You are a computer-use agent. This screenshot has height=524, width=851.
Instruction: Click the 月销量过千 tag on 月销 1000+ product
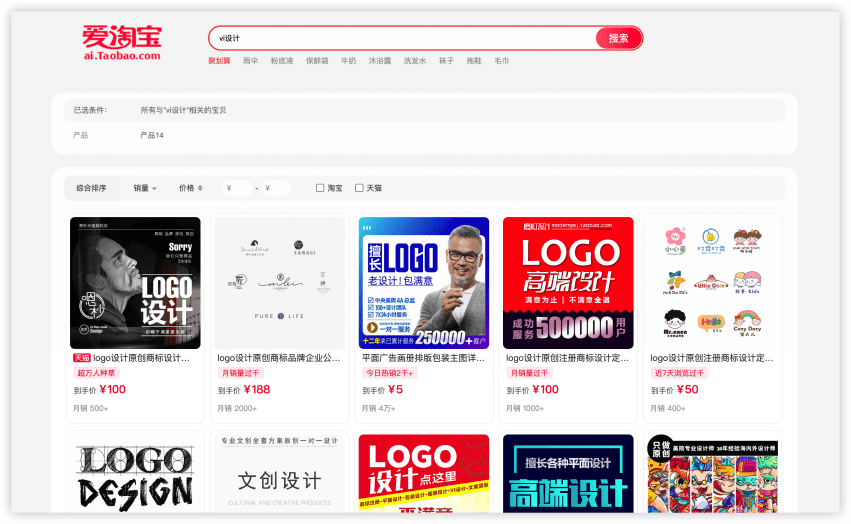529,373
